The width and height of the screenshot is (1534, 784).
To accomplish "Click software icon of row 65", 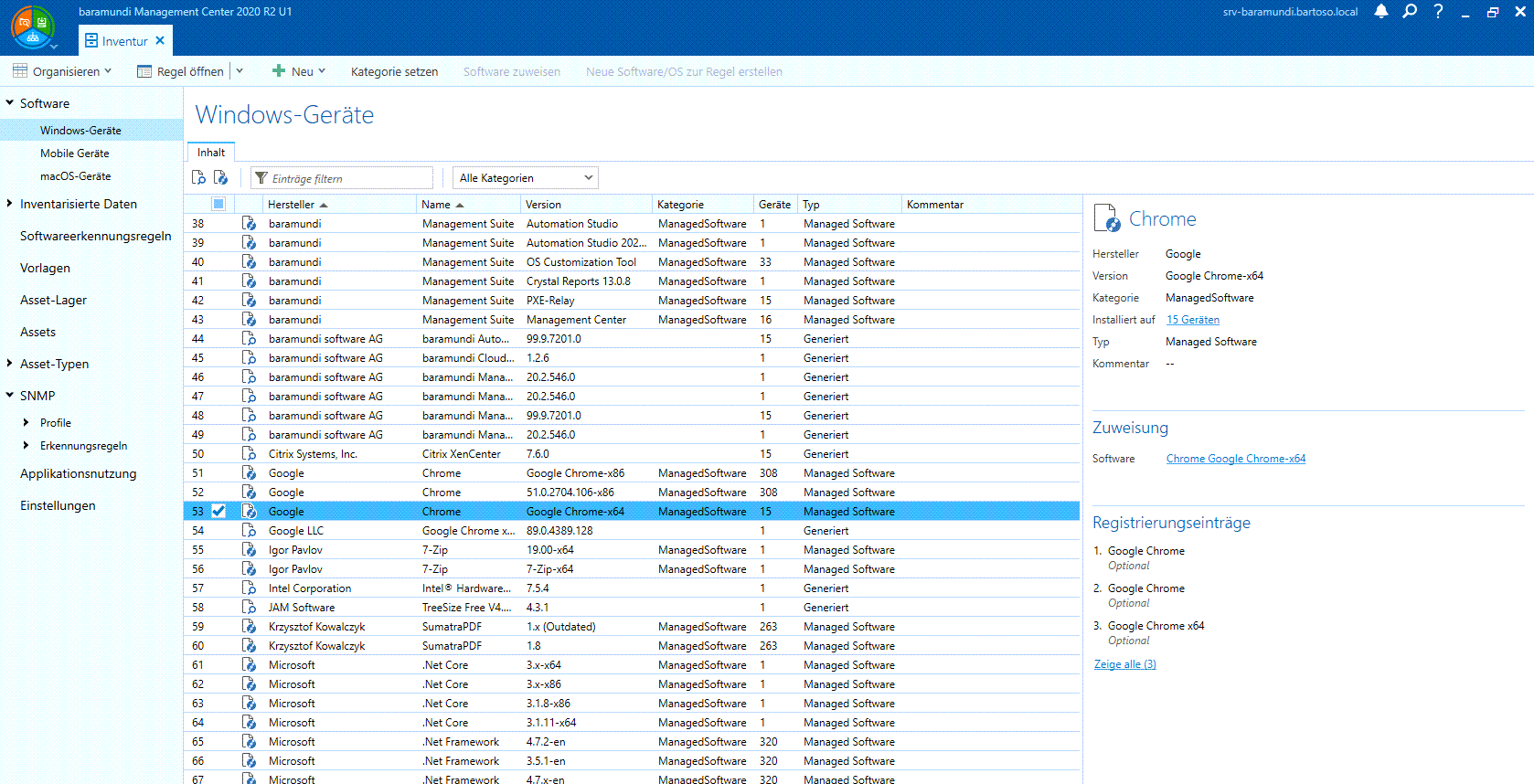I will 249,742.
